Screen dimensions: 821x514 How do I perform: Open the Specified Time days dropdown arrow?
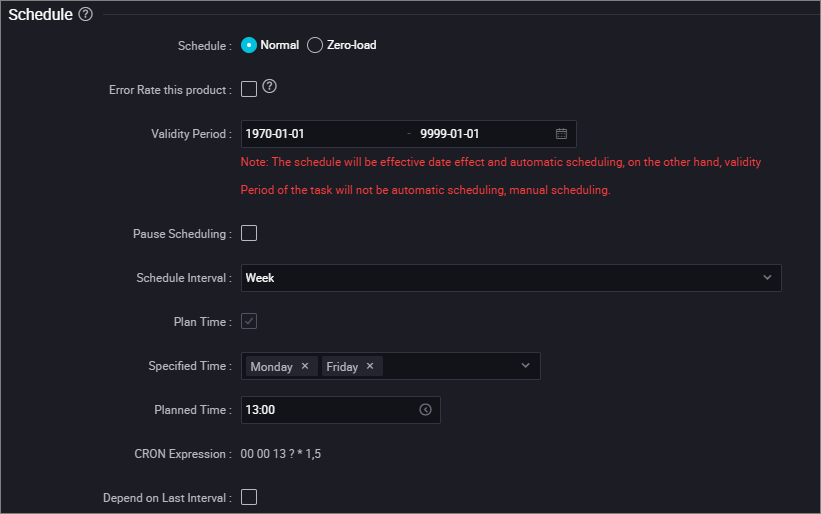click(526, 366)
